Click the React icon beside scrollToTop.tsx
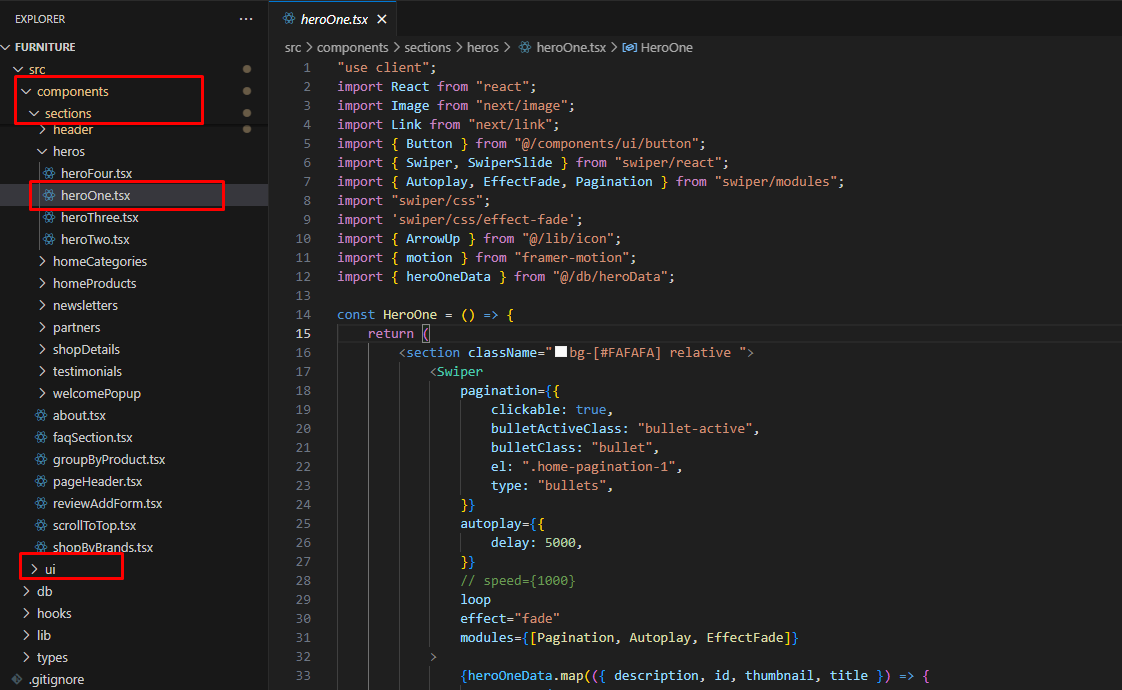The image size is (1122, 690). (41, 526)
